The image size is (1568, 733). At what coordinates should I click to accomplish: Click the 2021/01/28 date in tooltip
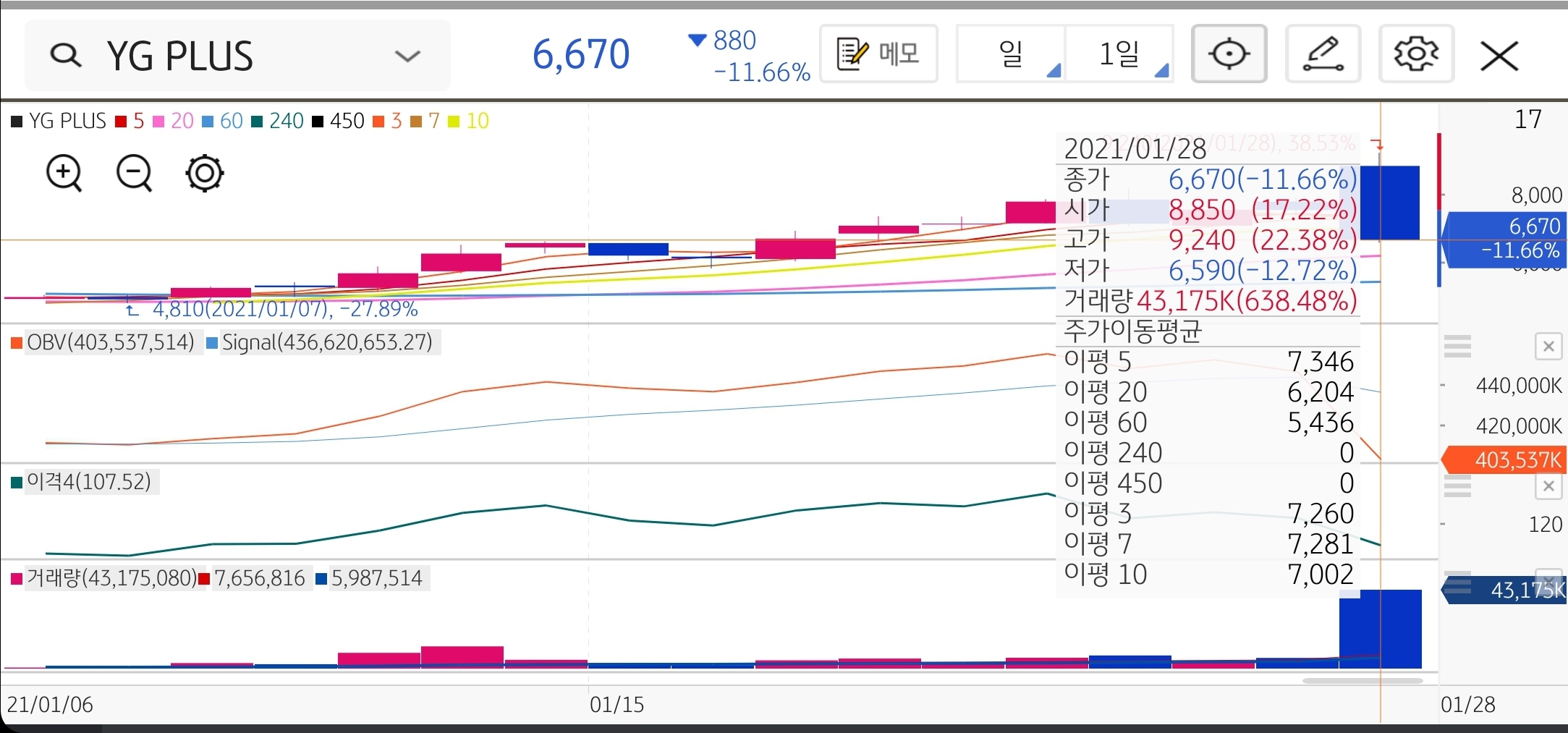coord(1135,149)
